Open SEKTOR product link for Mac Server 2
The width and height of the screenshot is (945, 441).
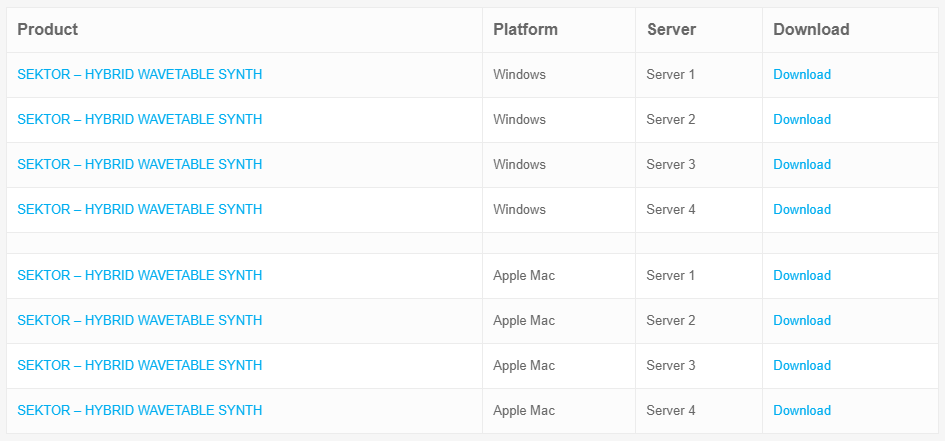140,321
